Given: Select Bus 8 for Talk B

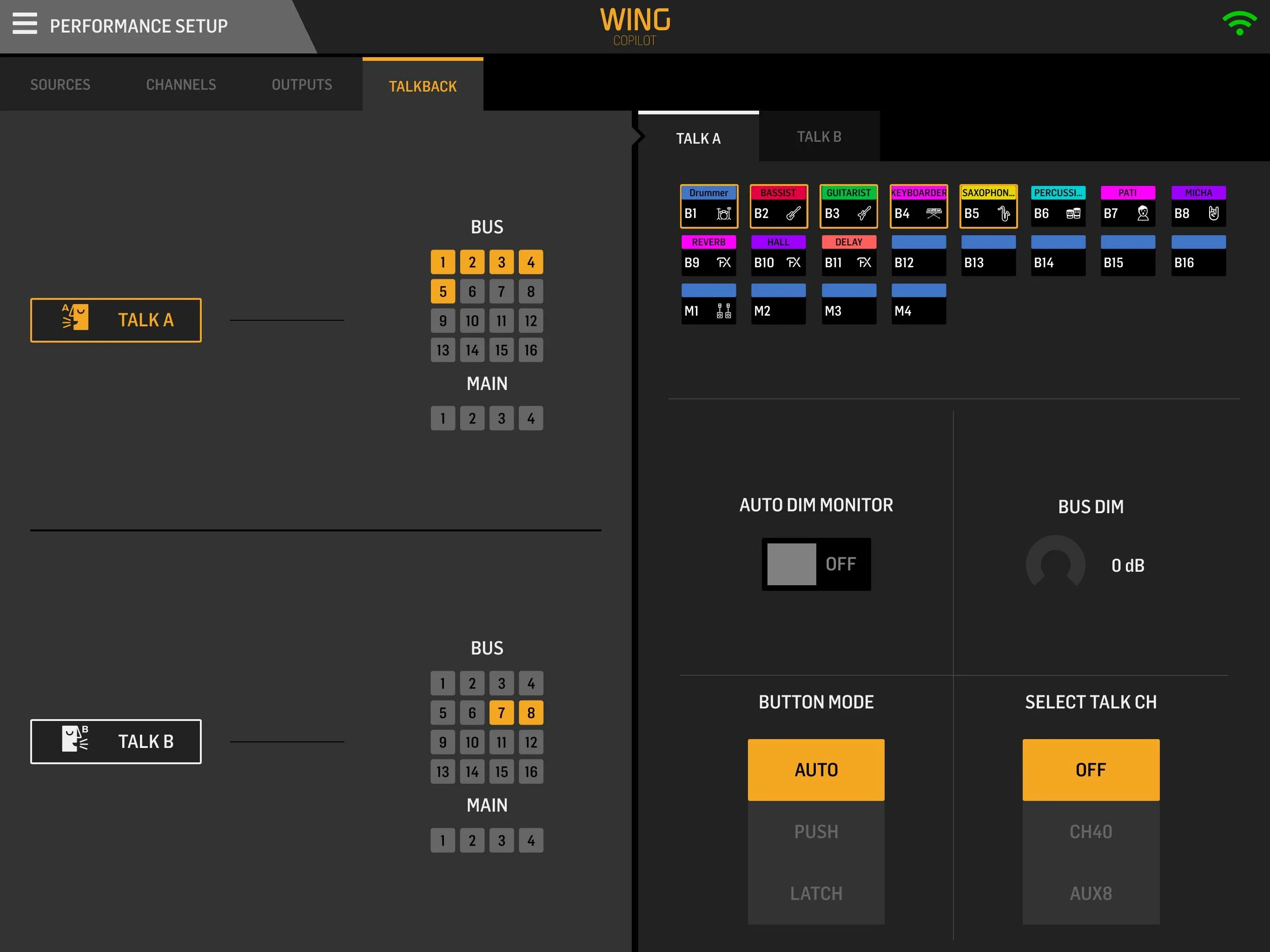Looking at the screenshot, I should tap(531, 713).
